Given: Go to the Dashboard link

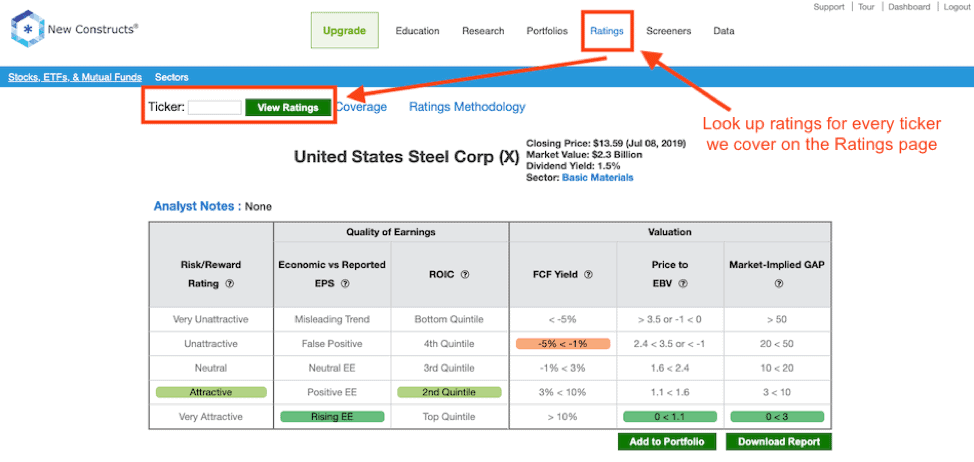Looking at the screenshot, I should pos(909,7).
